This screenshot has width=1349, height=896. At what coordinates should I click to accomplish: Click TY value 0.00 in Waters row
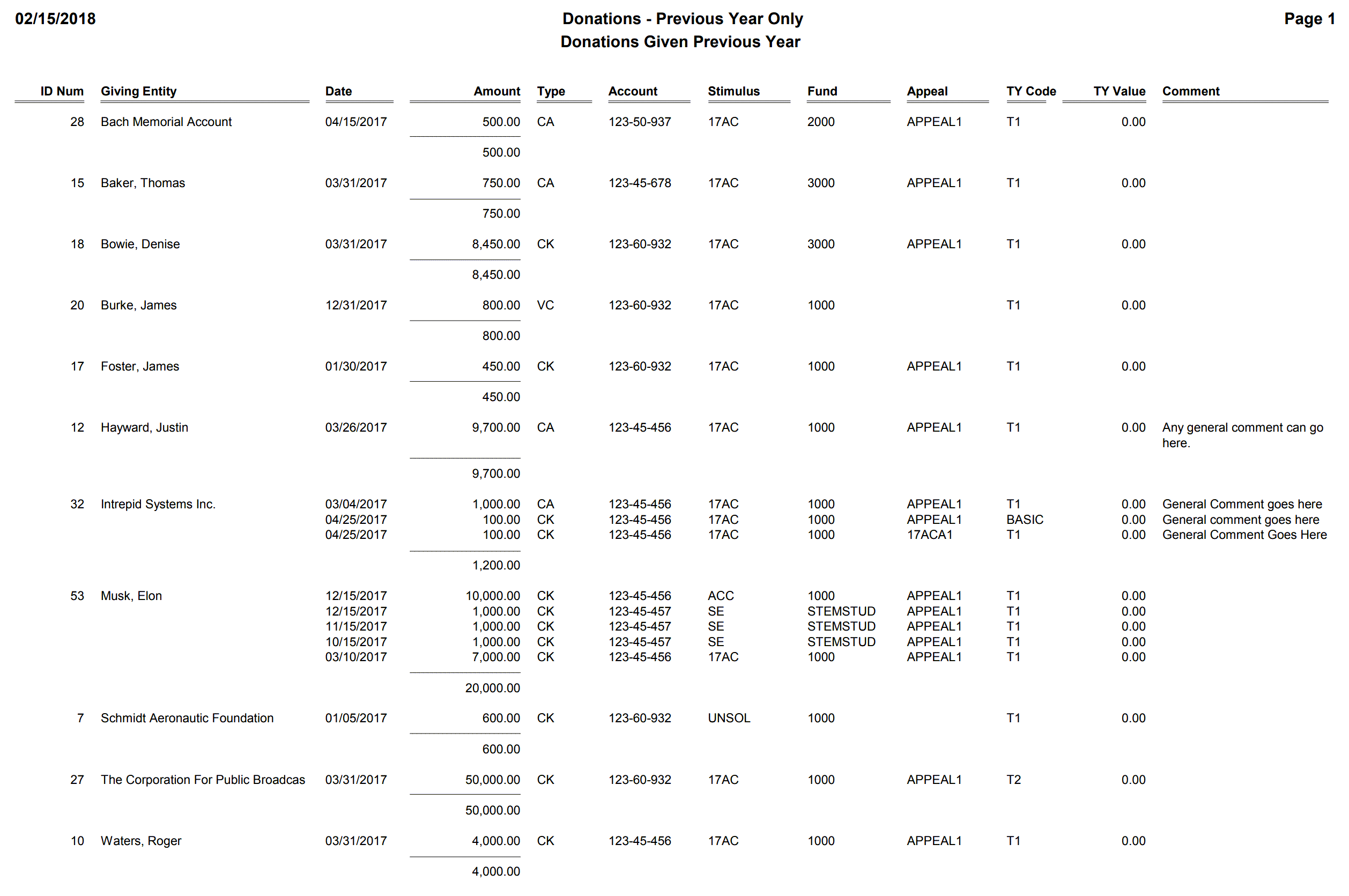click(1133, 841)
